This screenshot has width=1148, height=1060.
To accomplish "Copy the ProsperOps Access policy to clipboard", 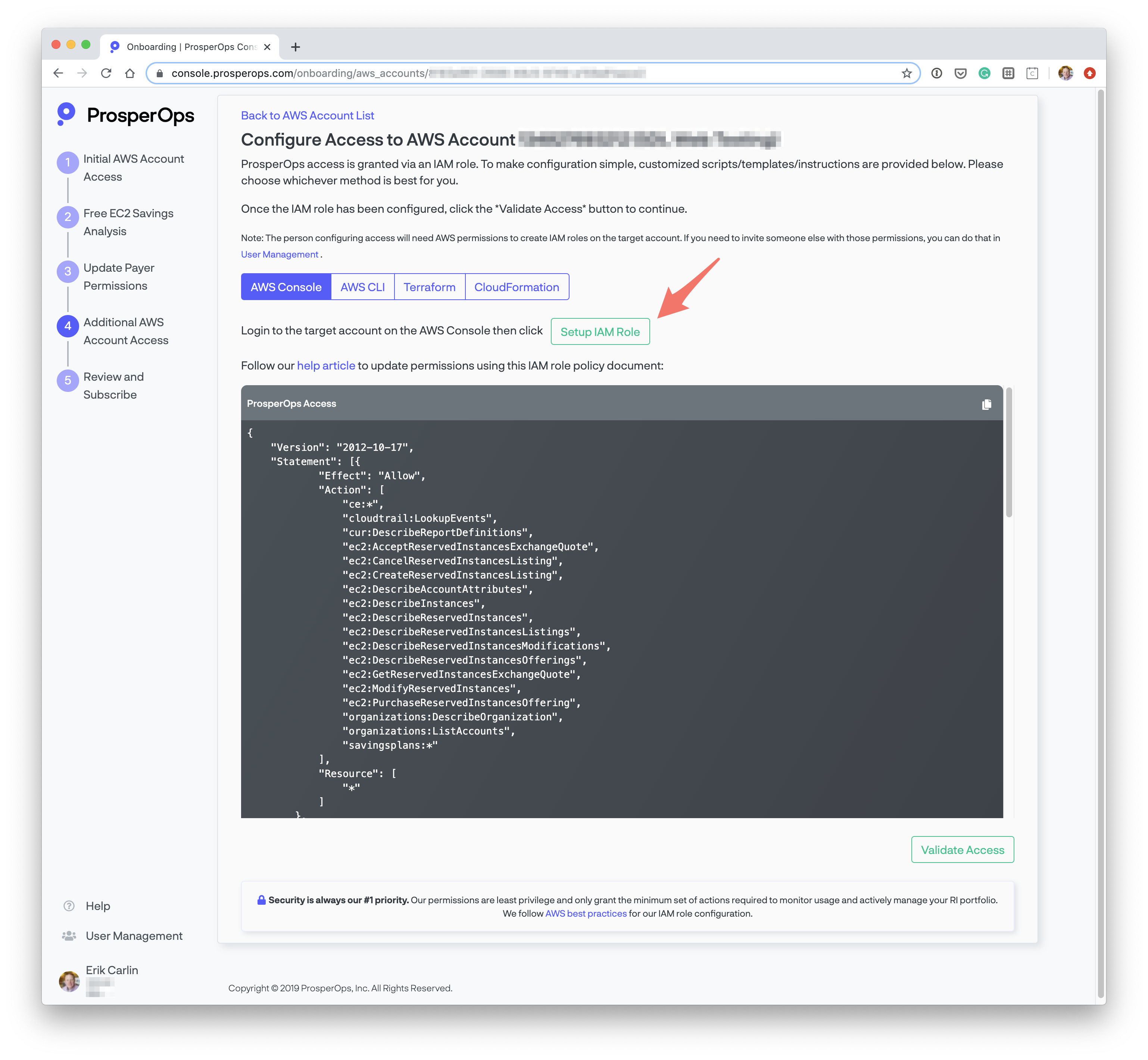I will [x=986, y=404].
